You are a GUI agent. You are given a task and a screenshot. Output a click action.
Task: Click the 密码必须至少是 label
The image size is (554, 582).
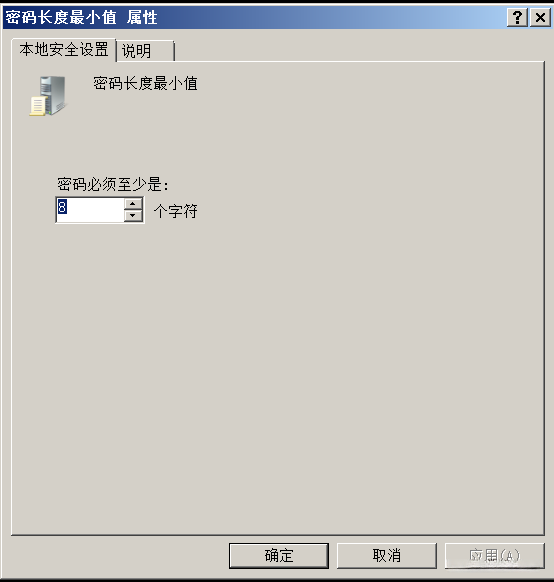(x=113, y=184)
